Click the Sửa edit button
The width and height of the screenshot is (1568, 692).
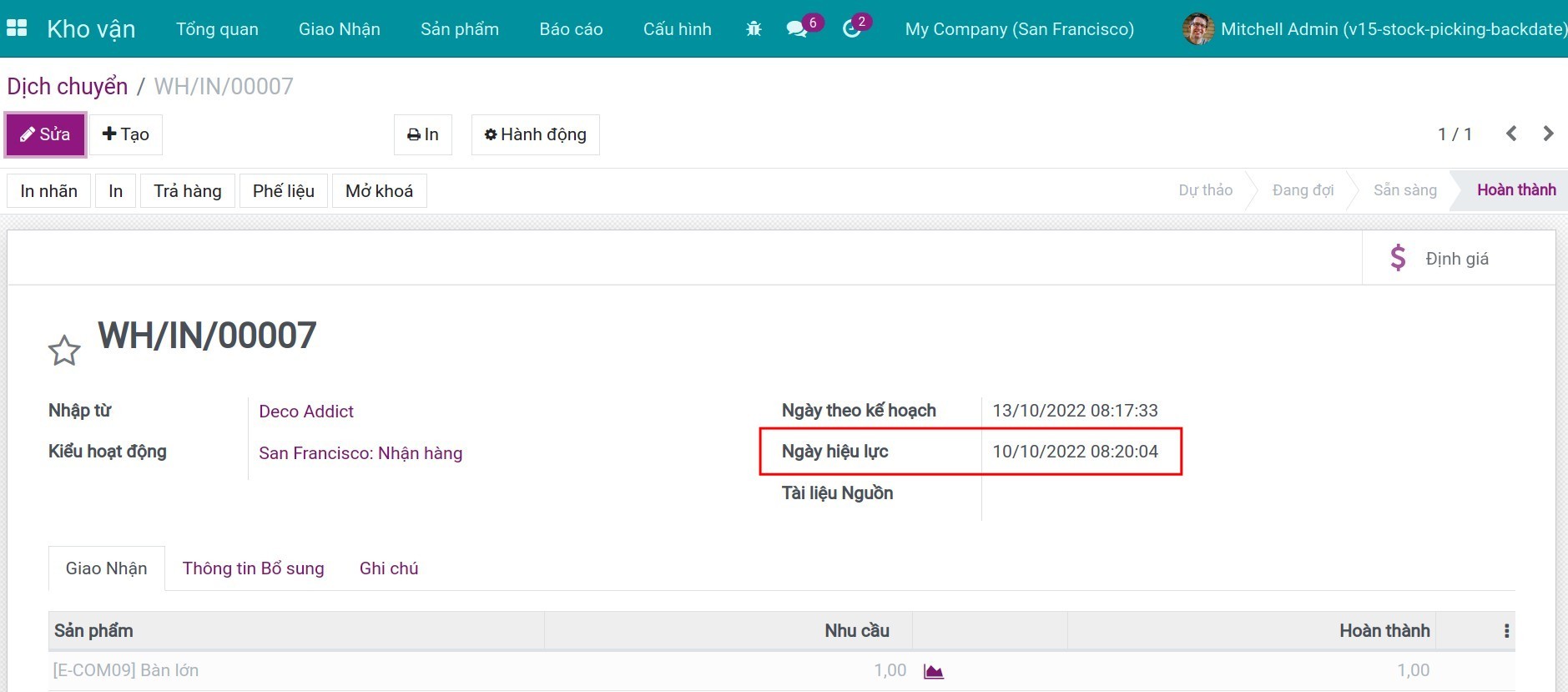(x=46, y=134)
